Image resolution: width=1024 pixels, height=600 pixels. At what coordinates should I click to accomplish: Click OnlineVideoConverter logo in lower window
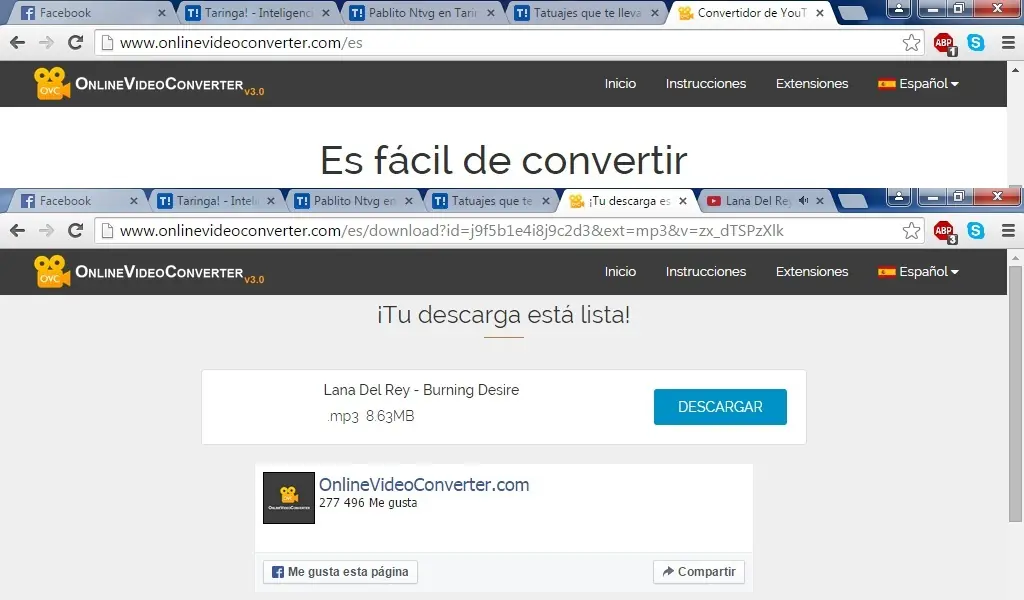(149, 272)
